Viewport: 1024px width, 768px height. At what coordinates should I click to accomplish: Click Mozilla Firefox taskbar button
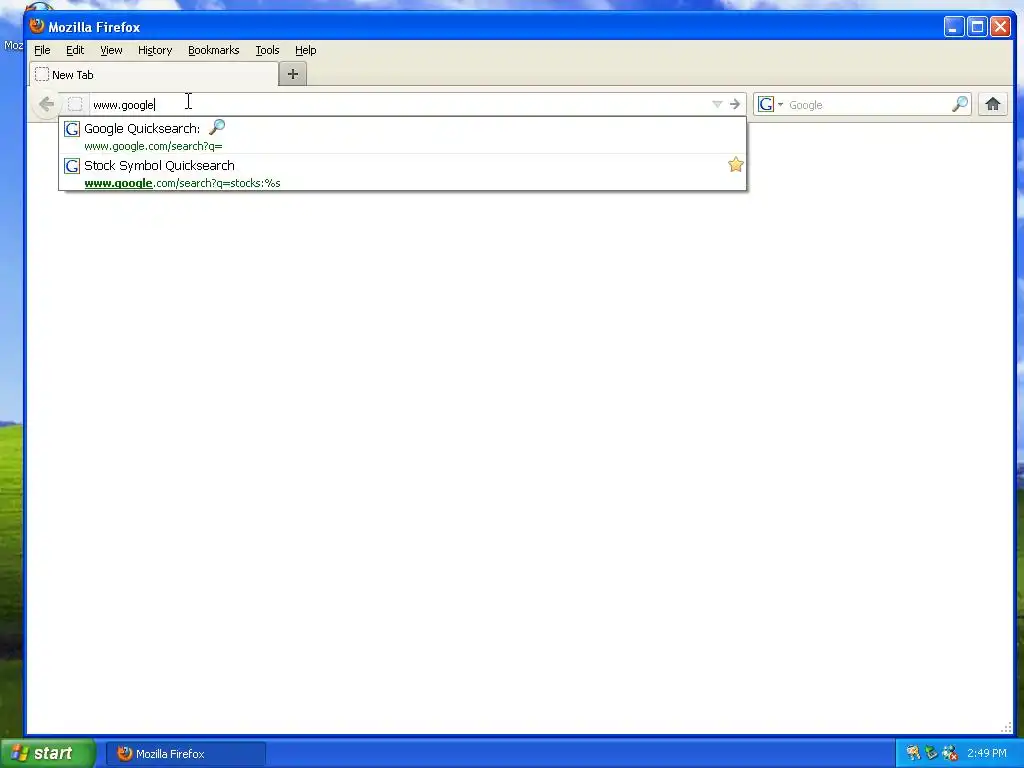click(x=185, y=754)
